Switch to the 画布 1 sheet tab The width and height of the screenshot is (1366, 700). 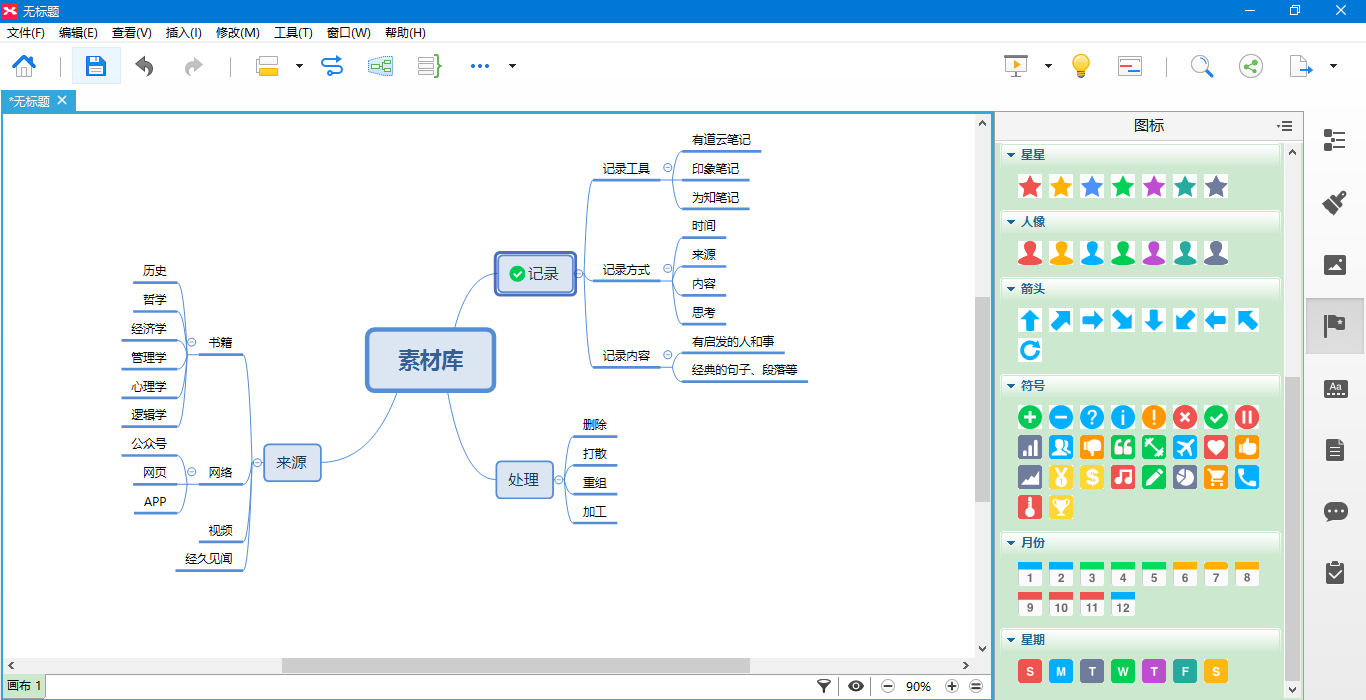coord(24,686)
